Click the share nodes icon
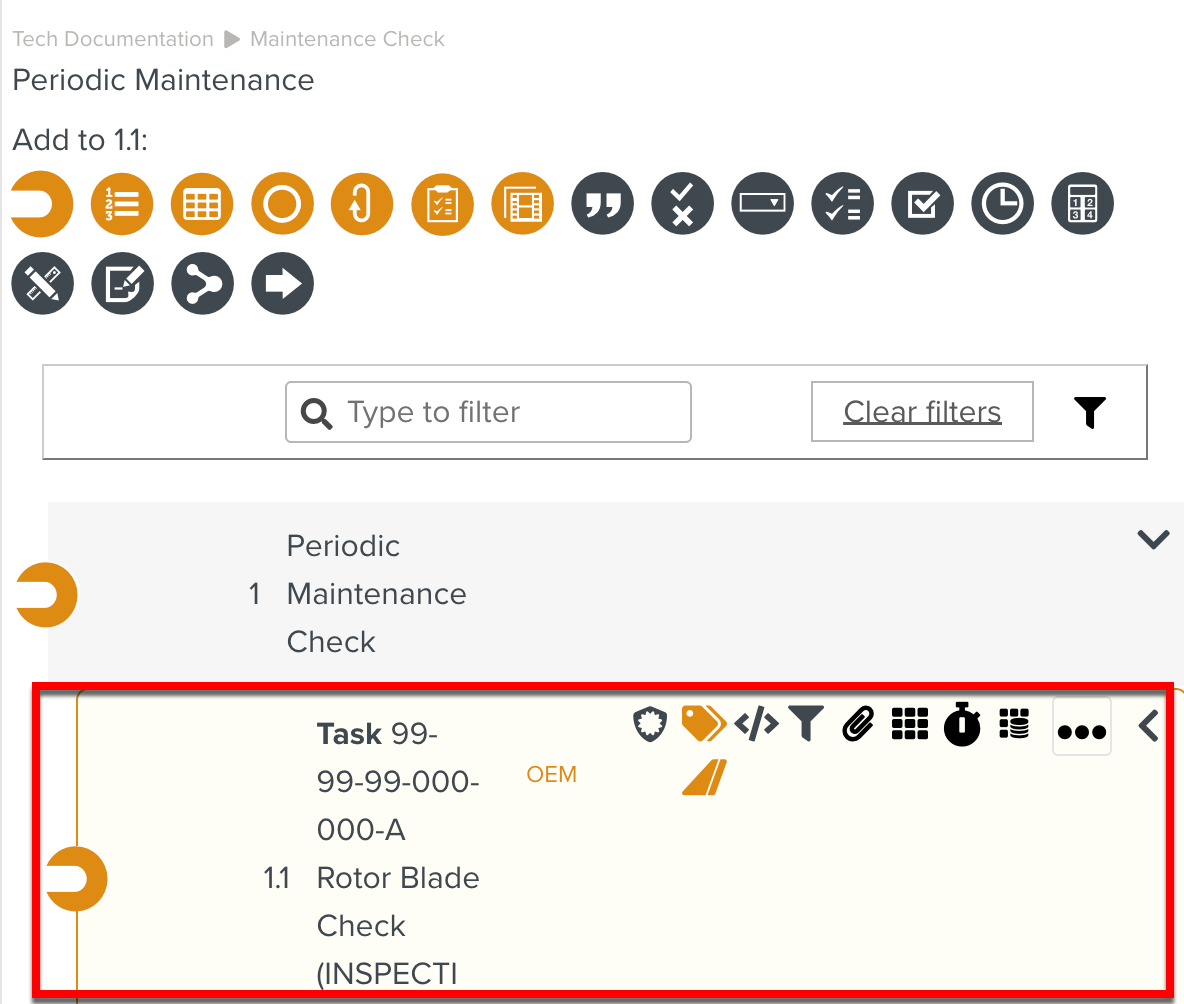 tap(202, 285)
